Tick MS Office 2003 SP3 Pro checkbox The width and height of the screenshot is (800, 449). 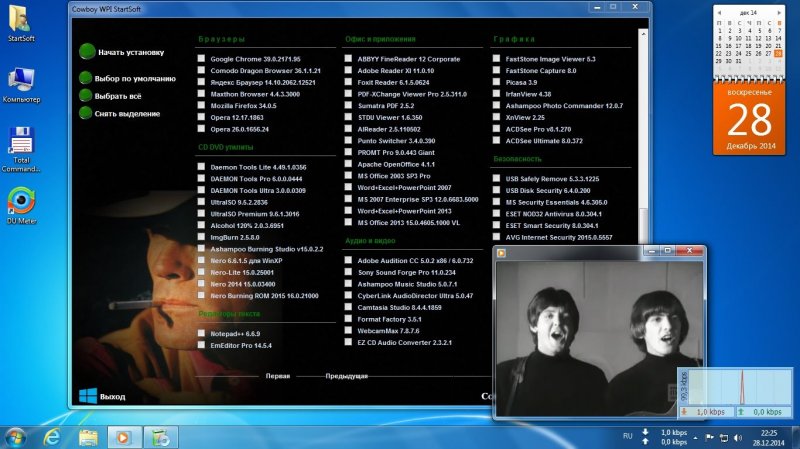pos(348,175)
